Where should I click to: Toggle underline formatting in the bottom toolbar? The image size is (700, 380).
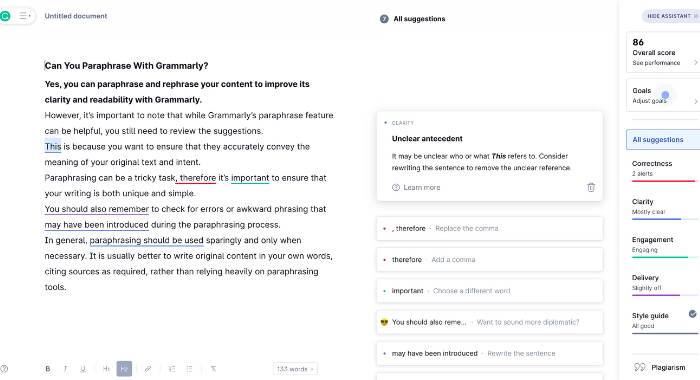tap(83, 369)
